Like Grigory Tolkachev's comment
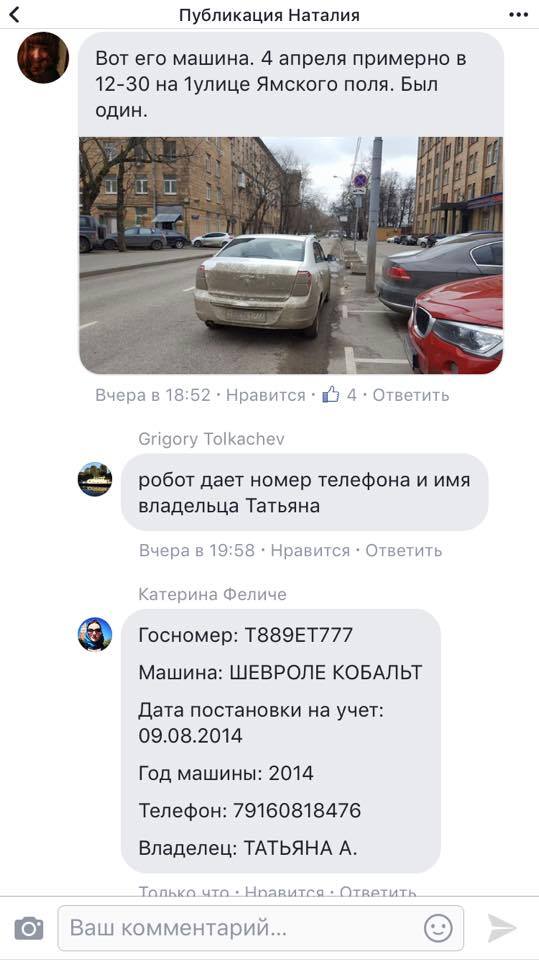539x960 pixels. 310,550
